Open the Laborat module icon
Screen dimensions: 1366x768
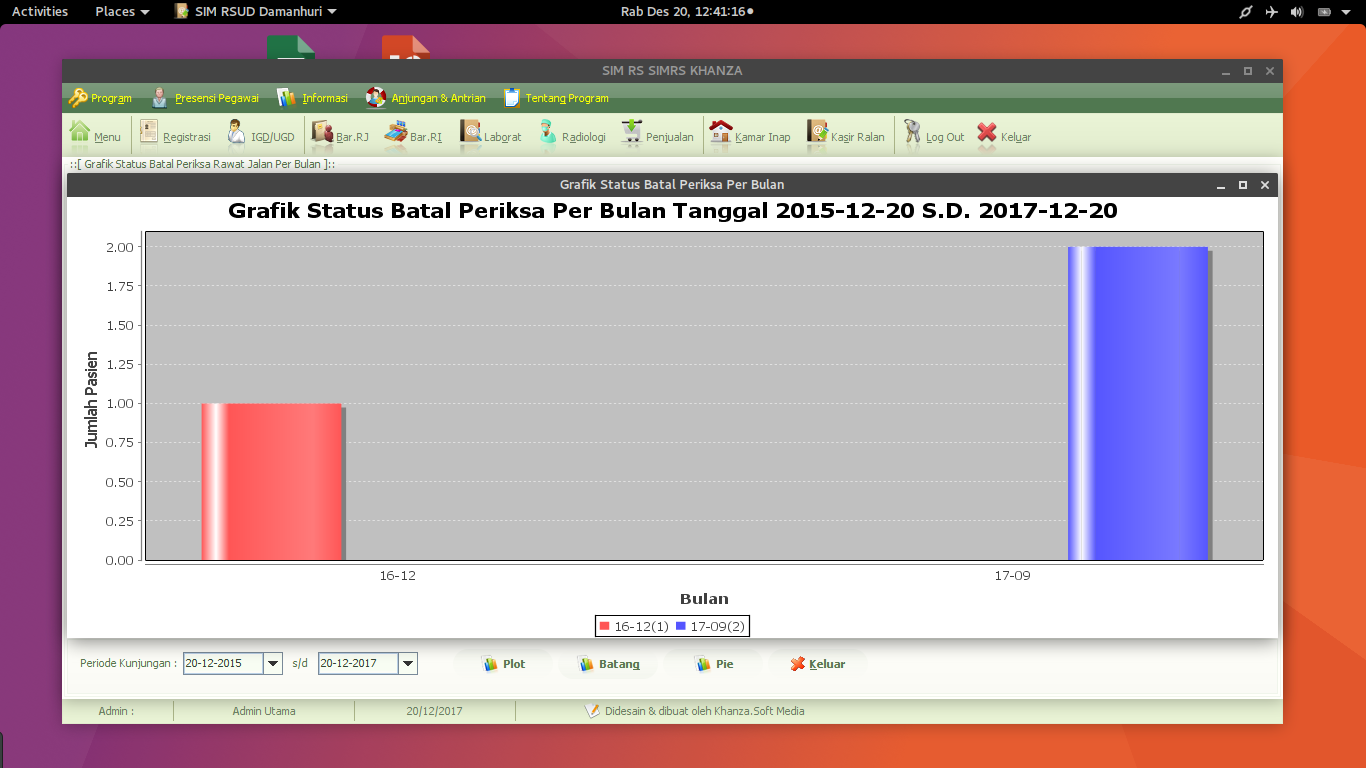pos(470,133)
